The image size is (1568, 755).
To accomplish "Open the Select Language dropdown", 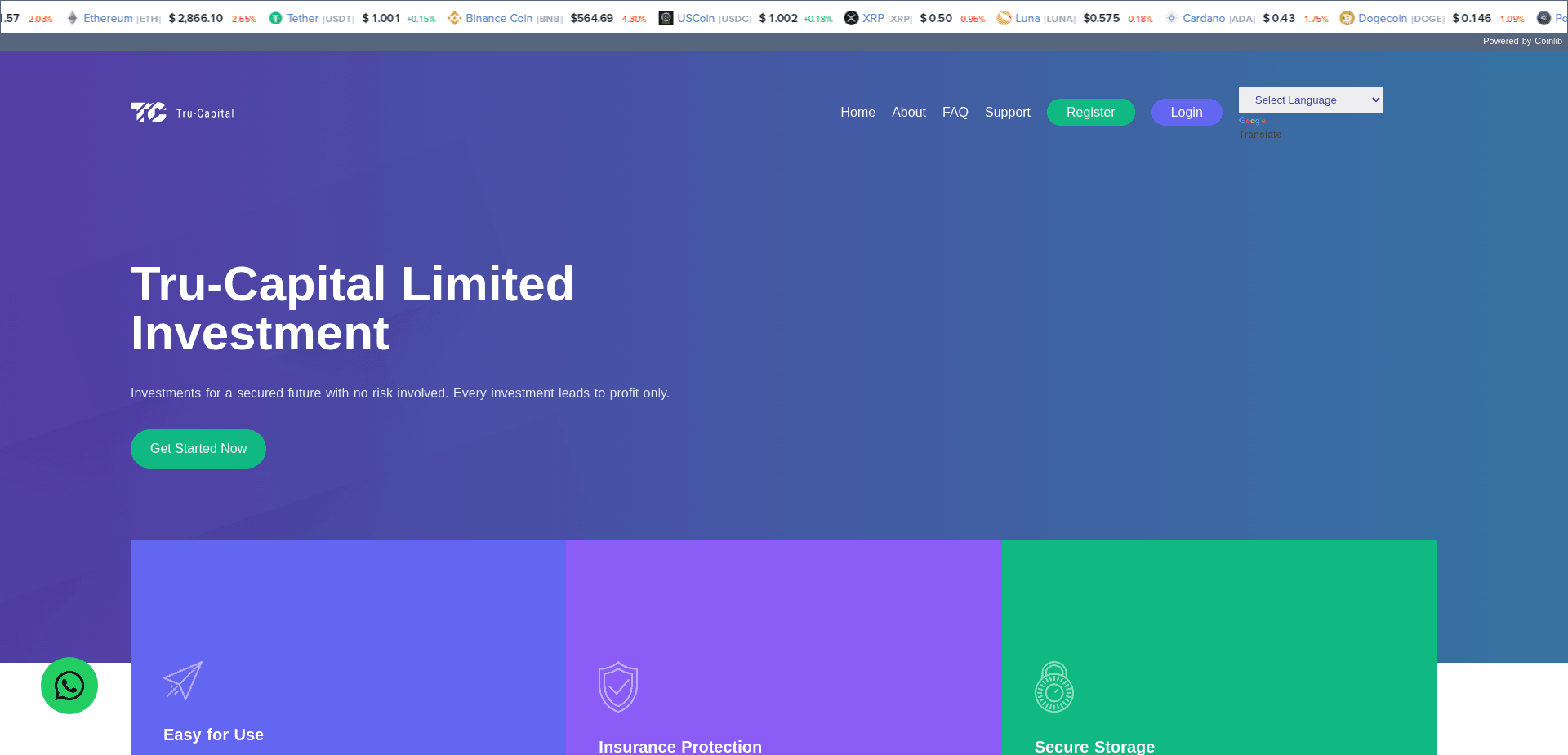I will click(1310, 100).
